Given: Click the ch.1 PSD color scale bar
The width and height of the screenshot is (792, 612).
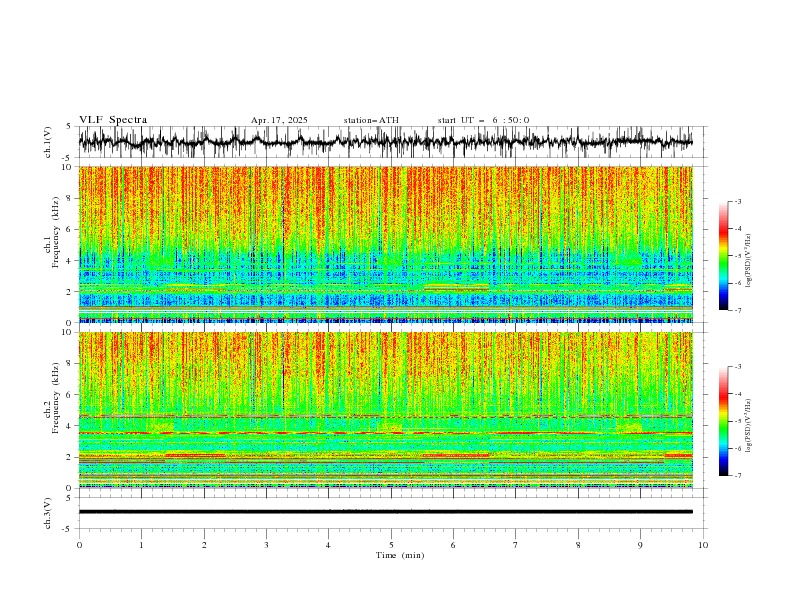Looking at the screenshot, I should (x=723, y=256).
